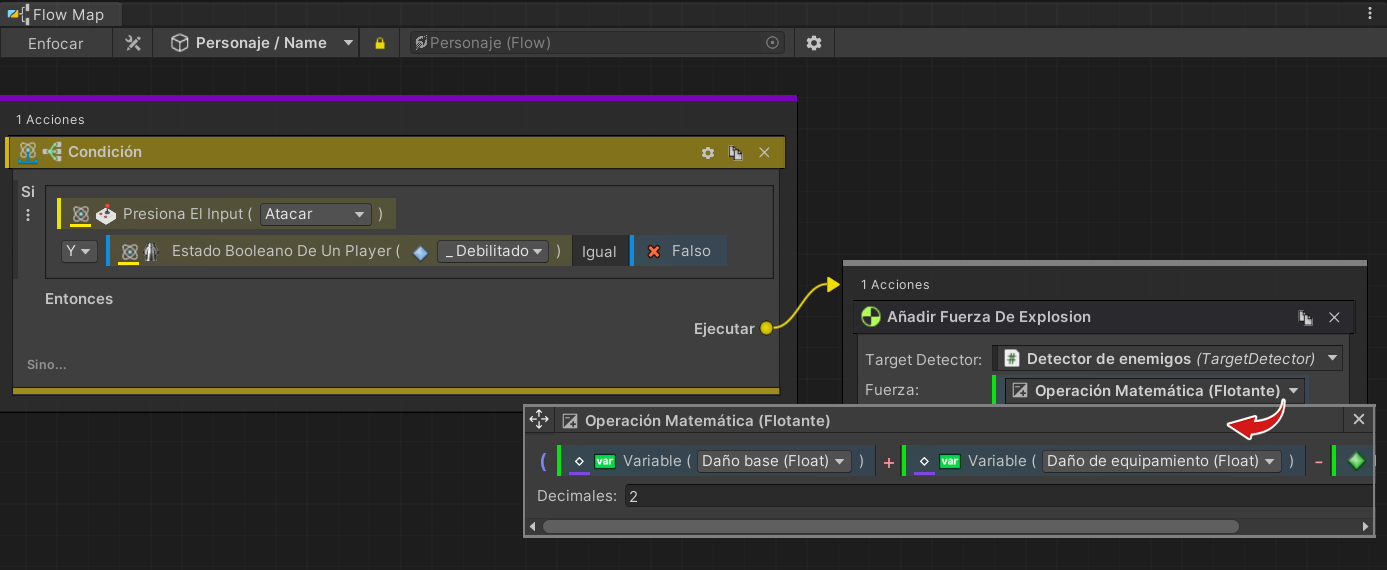Viewport: 1387px width, 570px height.
Task: Click the Enfocar button
Action: tap(56, 43)
